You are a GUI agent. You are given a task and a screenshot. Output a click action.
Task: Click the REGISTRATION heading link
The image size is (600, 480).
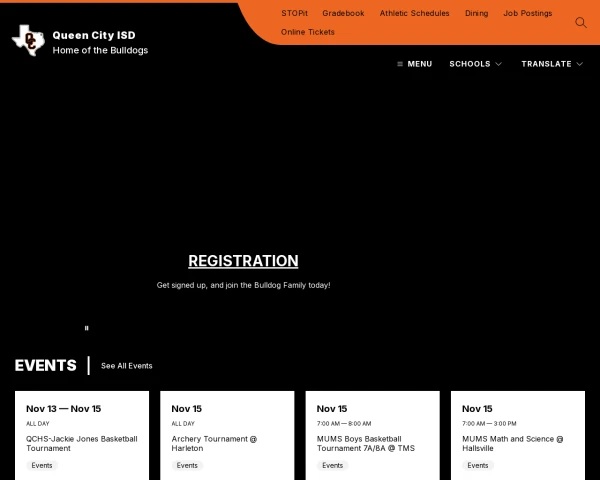[243, 261]
